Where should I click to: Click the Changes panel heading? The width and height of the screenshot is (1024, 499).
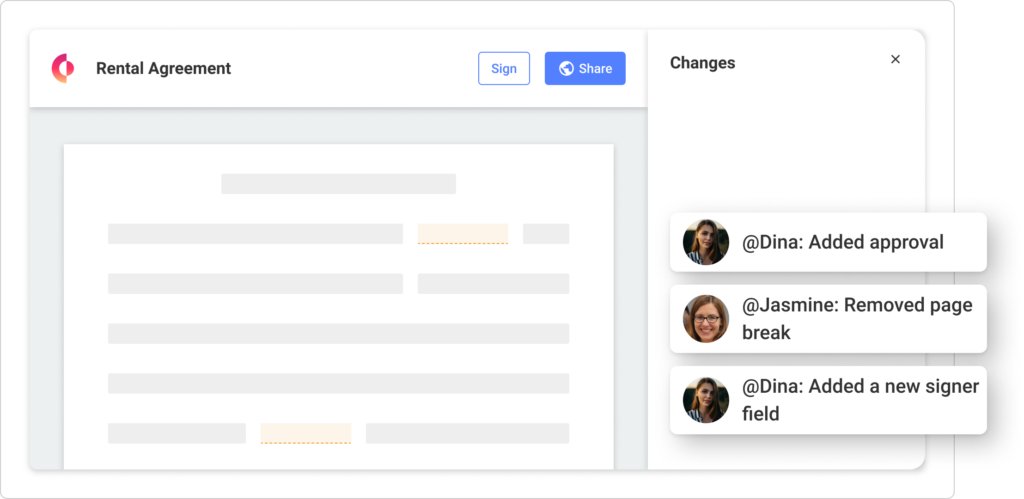[703, 63]
